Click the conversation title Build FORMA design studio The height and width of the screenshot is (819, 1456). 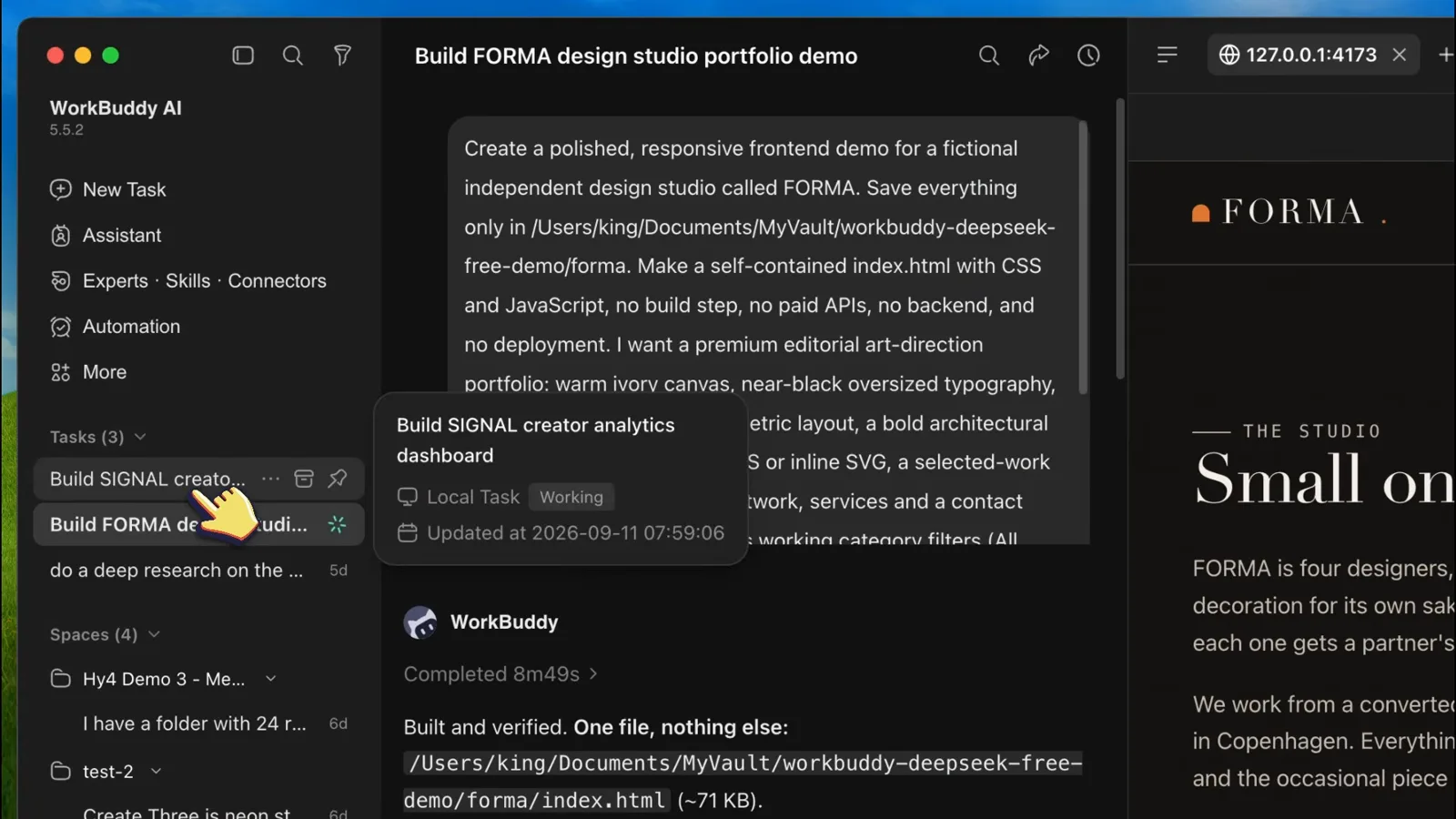635,56
